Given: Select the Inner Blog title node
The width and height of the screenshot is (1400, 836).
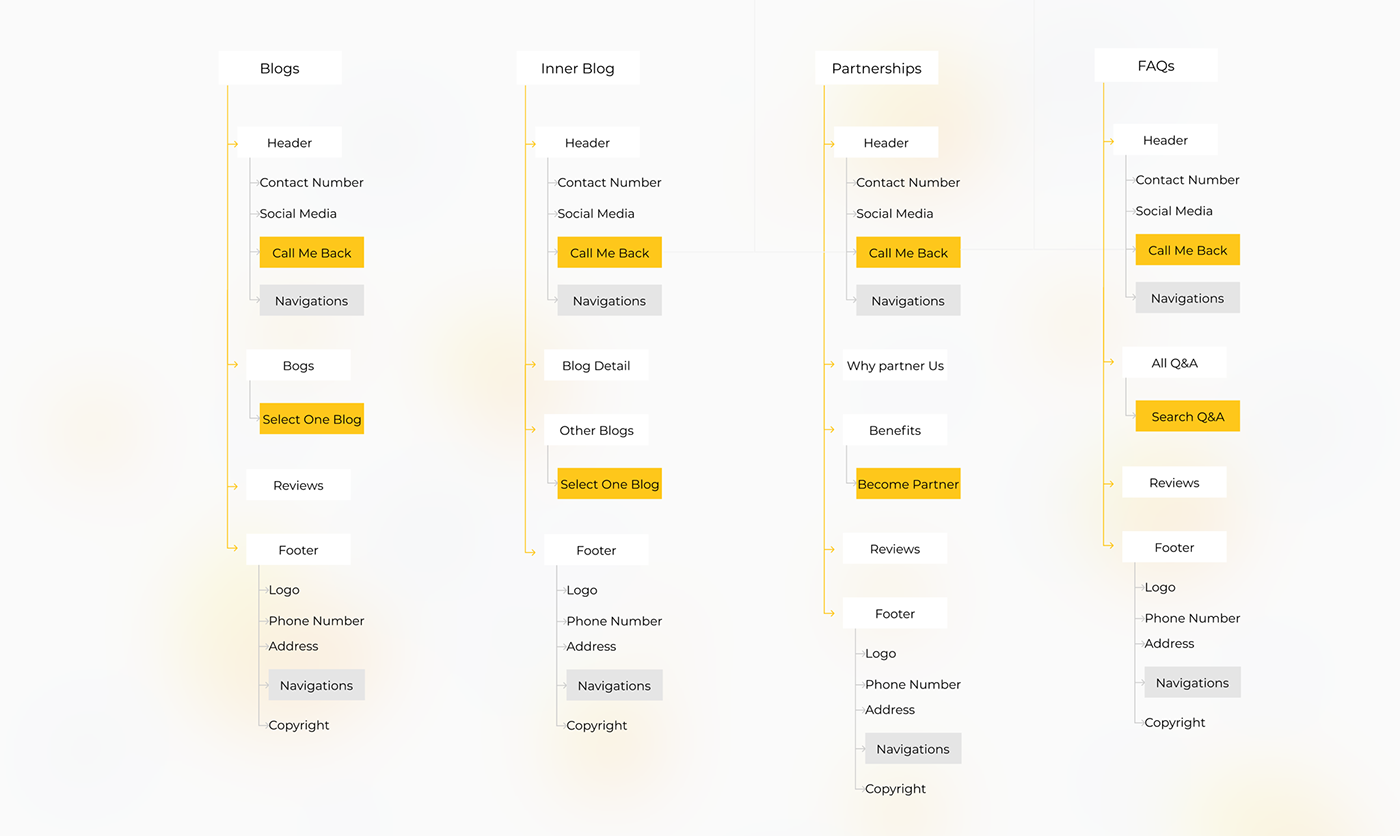Looking at the screenshot, I should pos(578,68).
